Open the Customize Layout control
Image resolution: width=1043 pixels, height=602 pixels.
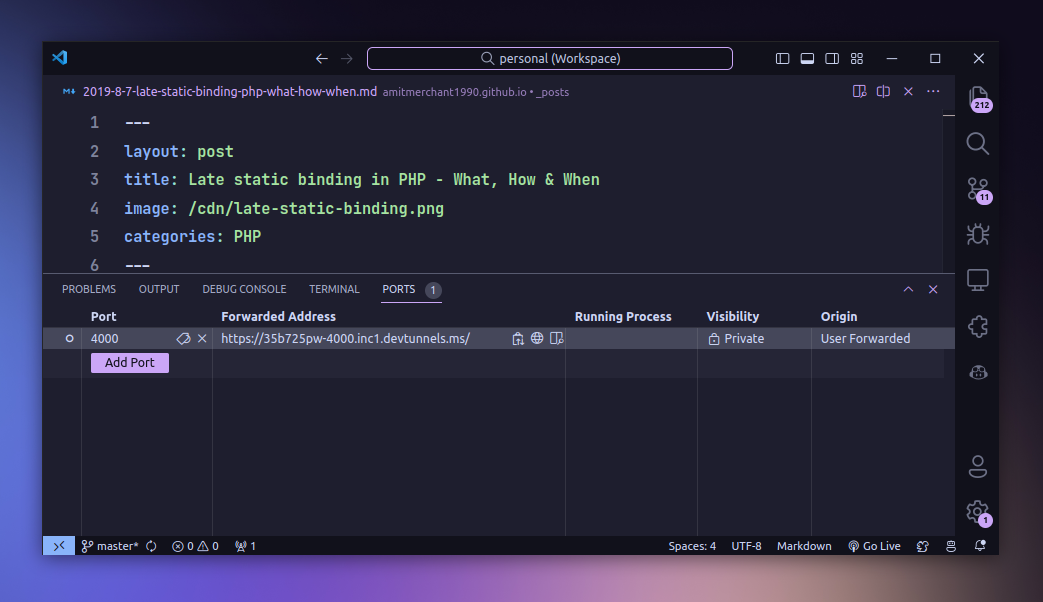[857, 59]
